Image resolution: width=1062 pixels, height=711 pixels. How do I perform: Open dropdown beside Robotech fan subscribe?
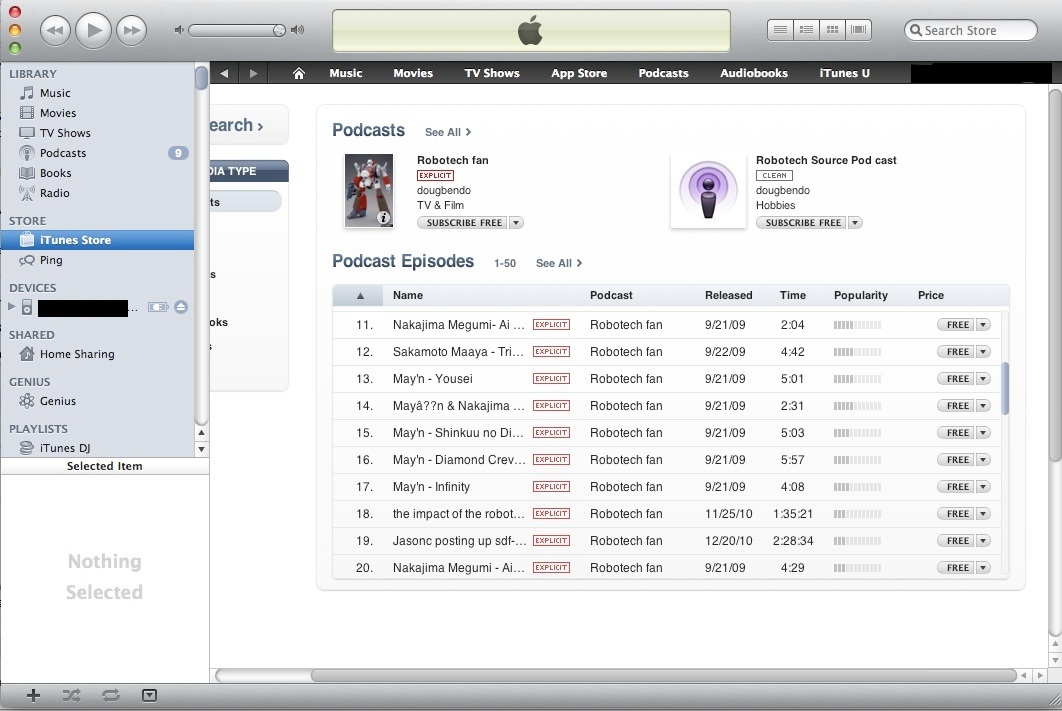coord(516,223)
